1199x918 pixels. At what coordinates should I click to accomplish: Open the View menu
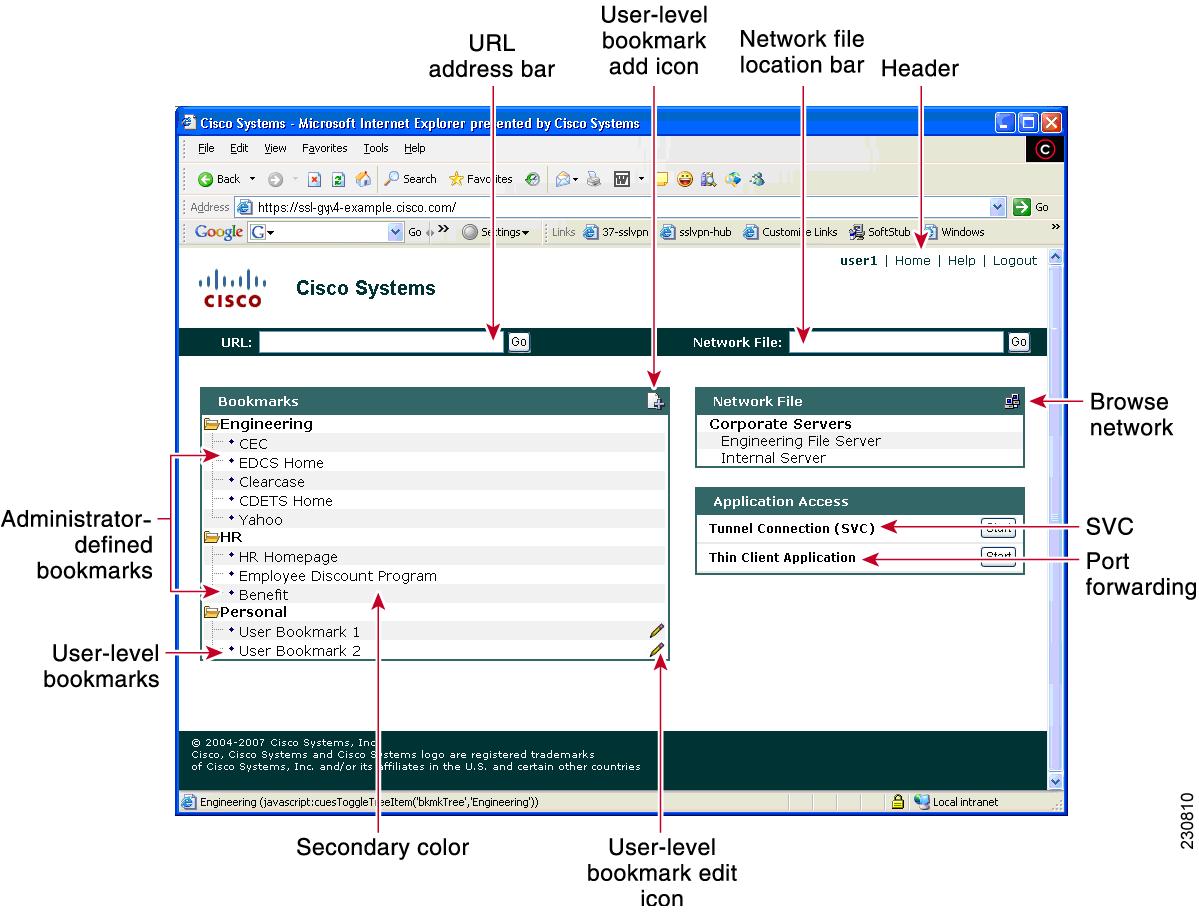(275, 148)
